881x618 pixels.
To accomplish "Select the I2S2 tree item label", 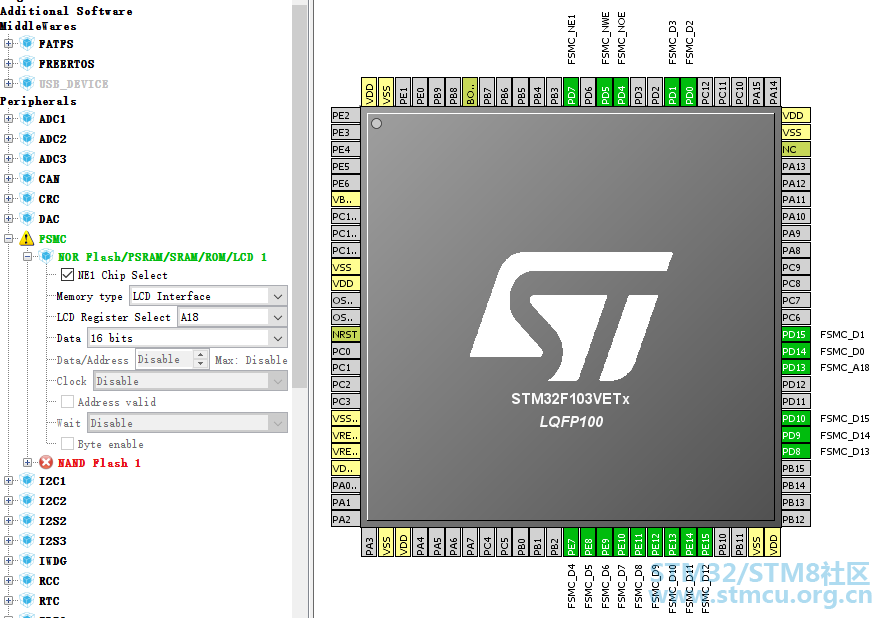I will 53,521.
